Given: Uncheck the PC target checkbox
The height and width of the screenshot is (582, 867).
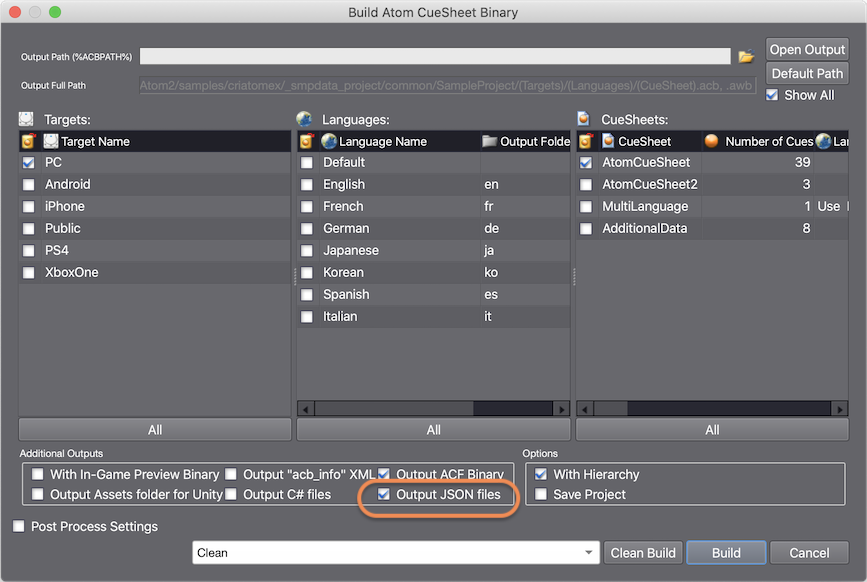Looking at the screenshot, I should pos(29,162).
